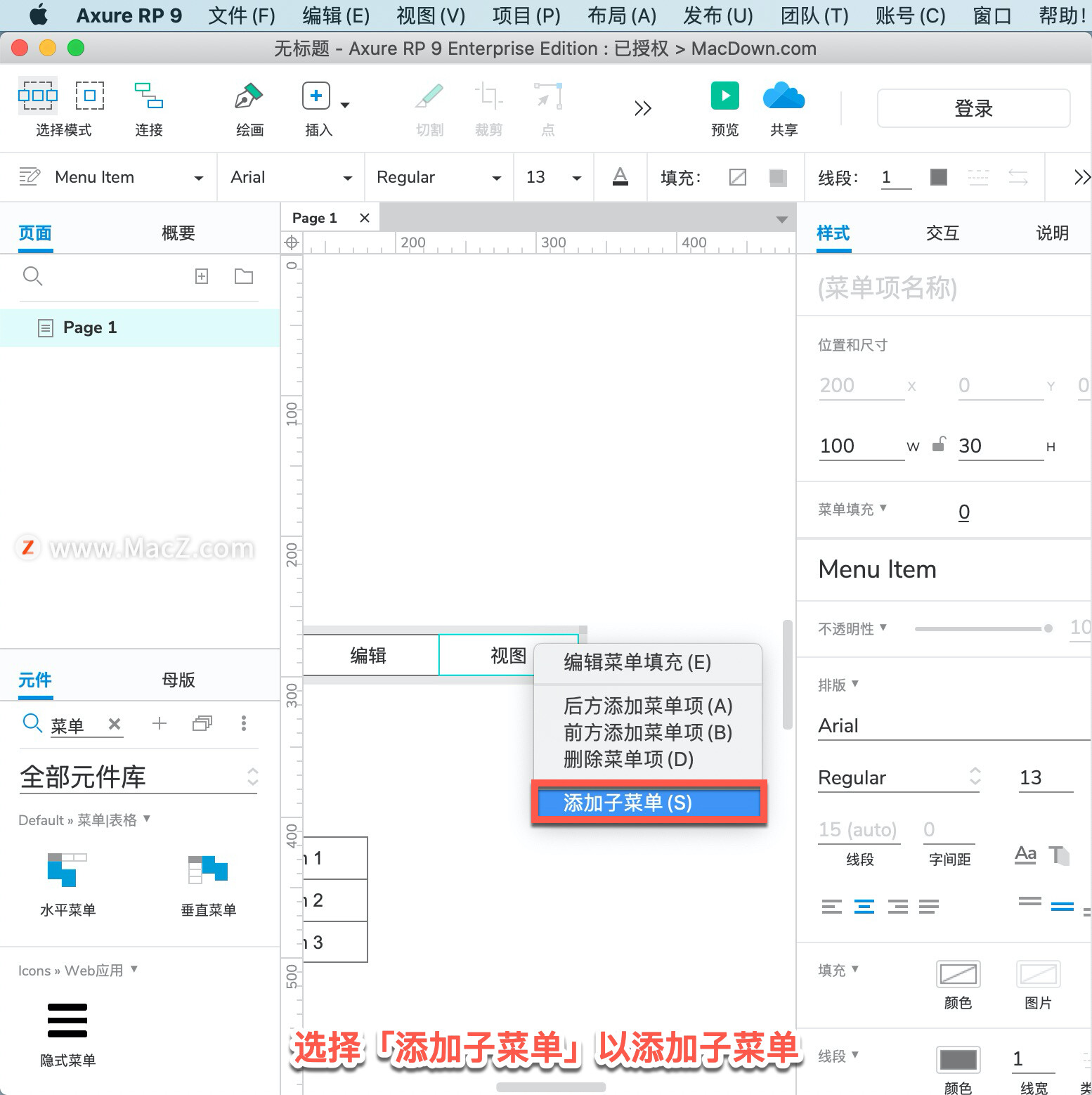
Task: Open the 文件 (F) menu
Action: tap(242, 15)
